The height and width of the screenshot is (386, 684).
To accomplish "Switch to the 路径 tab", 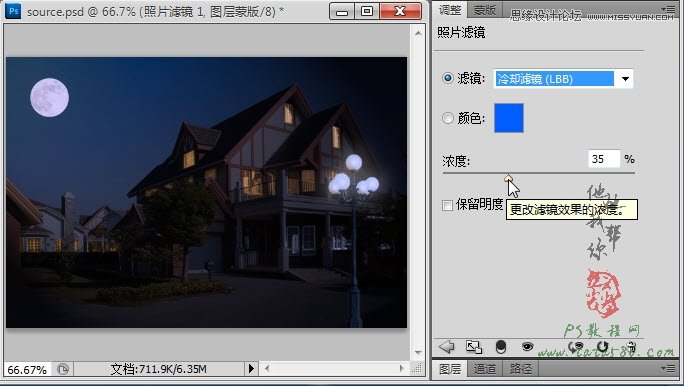I will pos(520,369).
